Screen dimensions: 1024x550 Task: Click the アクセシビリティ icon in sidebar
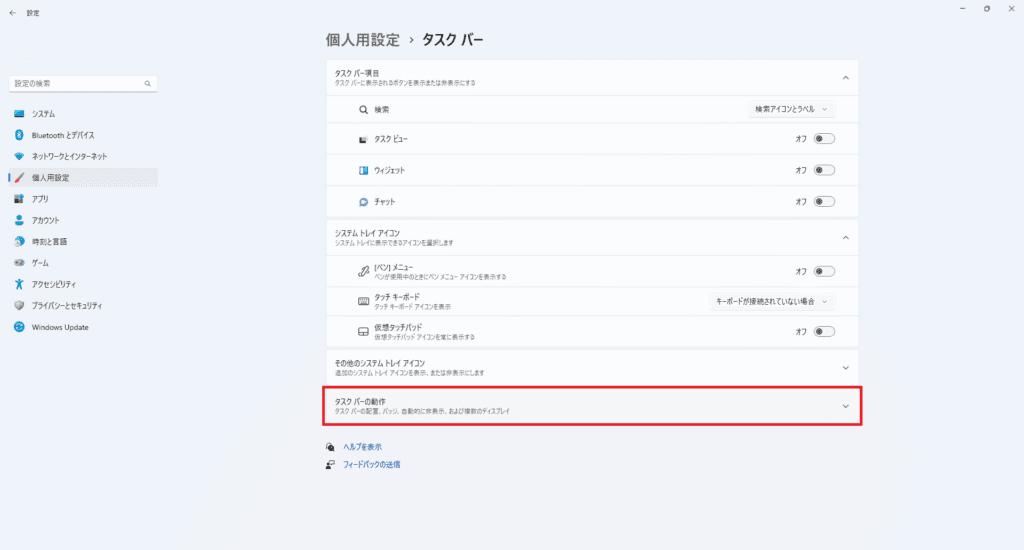(19, 284)
